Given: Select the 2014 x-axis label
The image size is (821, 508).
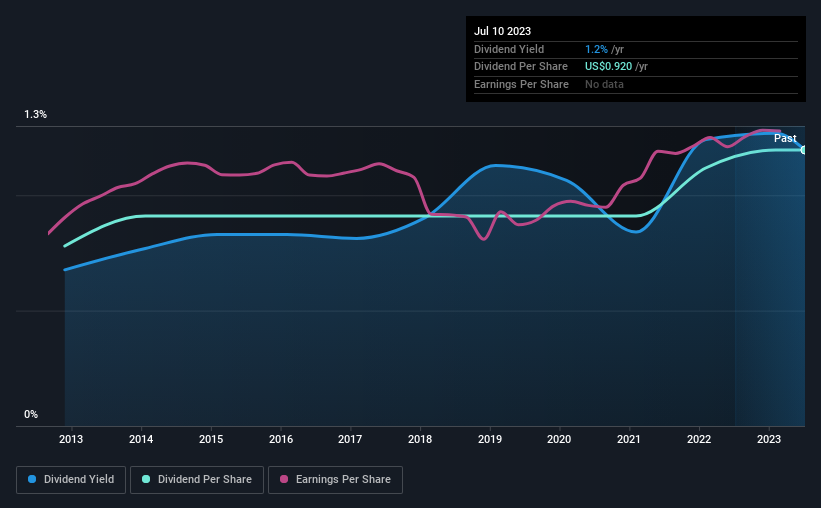Looking at the screenshot, I should tap(141, 439).
